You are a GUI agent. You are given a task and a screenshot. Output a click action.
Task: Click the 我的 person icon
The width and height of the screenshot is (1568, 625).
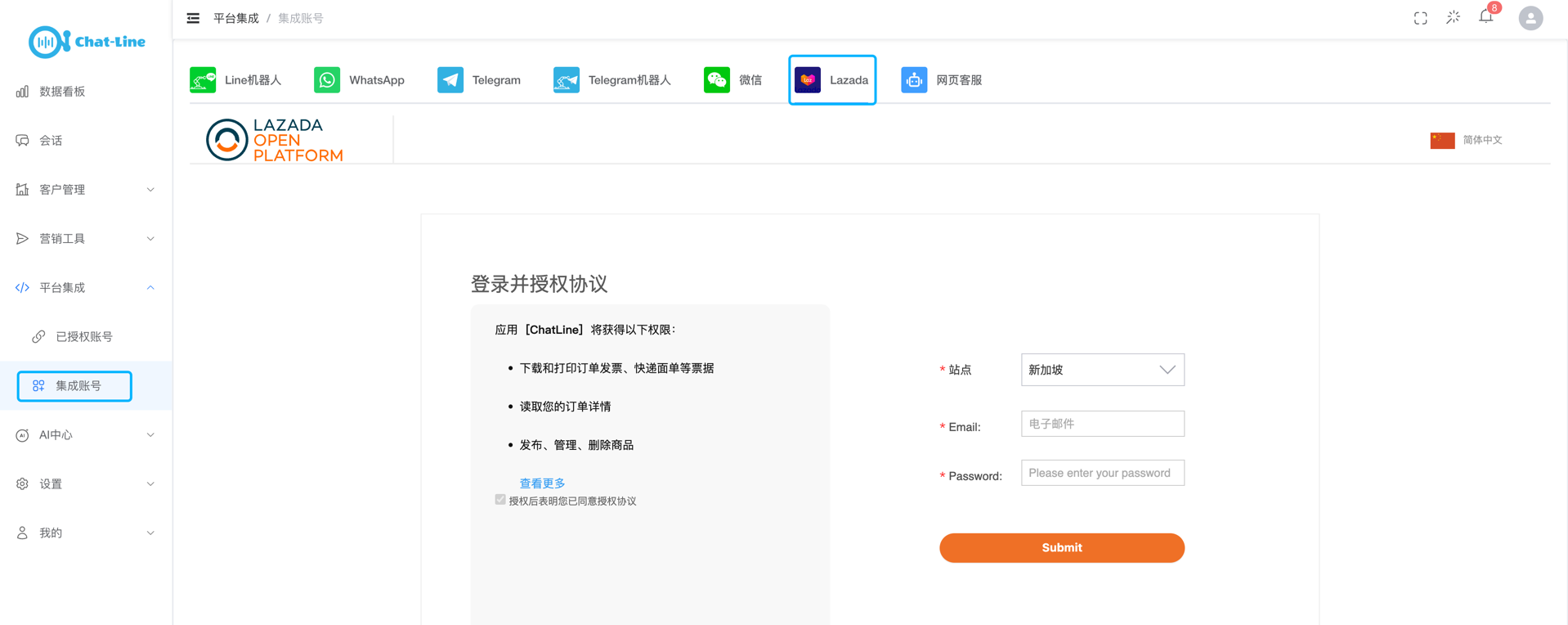[x=22, y=533]
